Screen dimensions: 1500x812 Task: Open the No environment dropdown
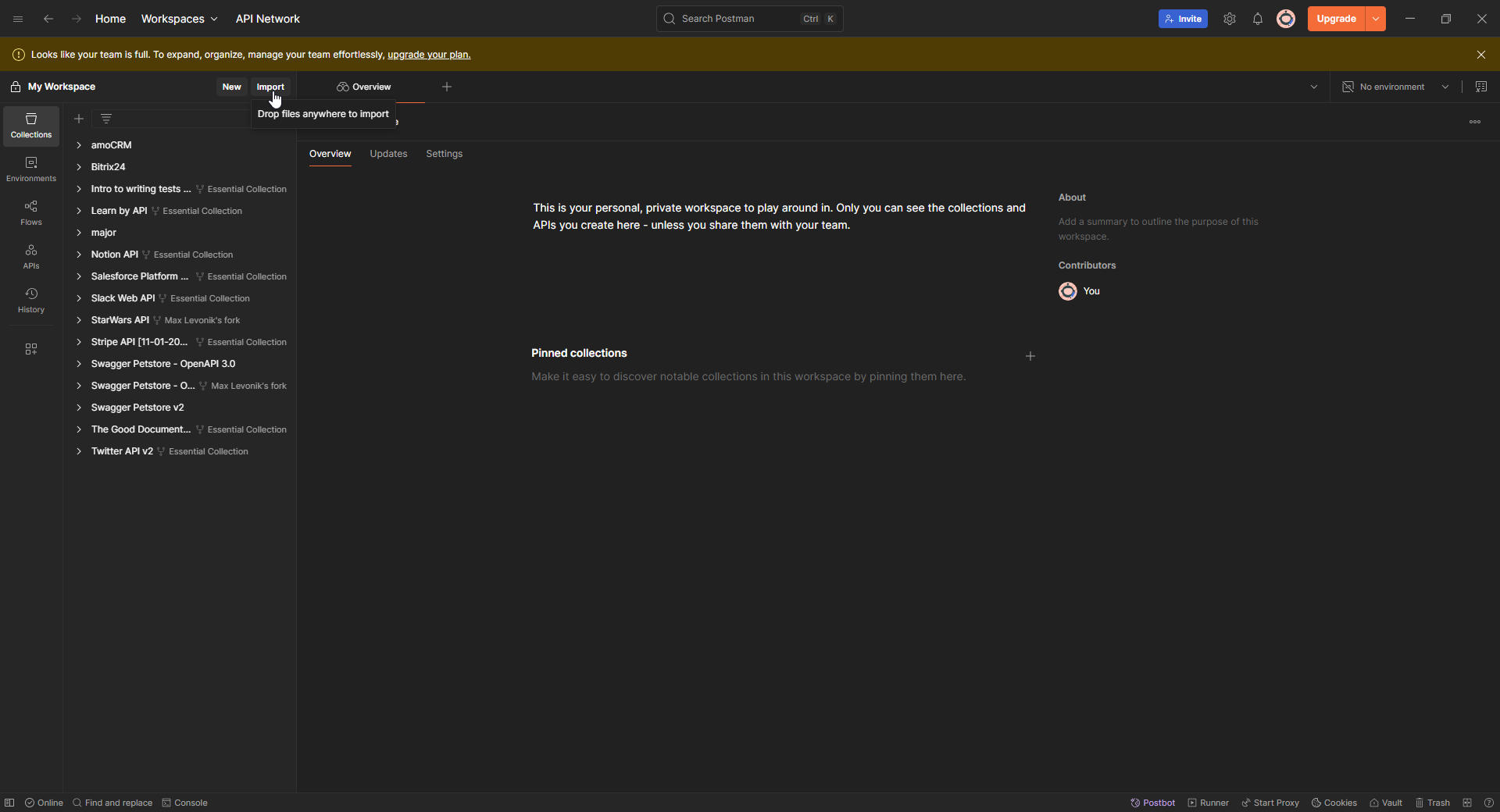click(1396, 87)
